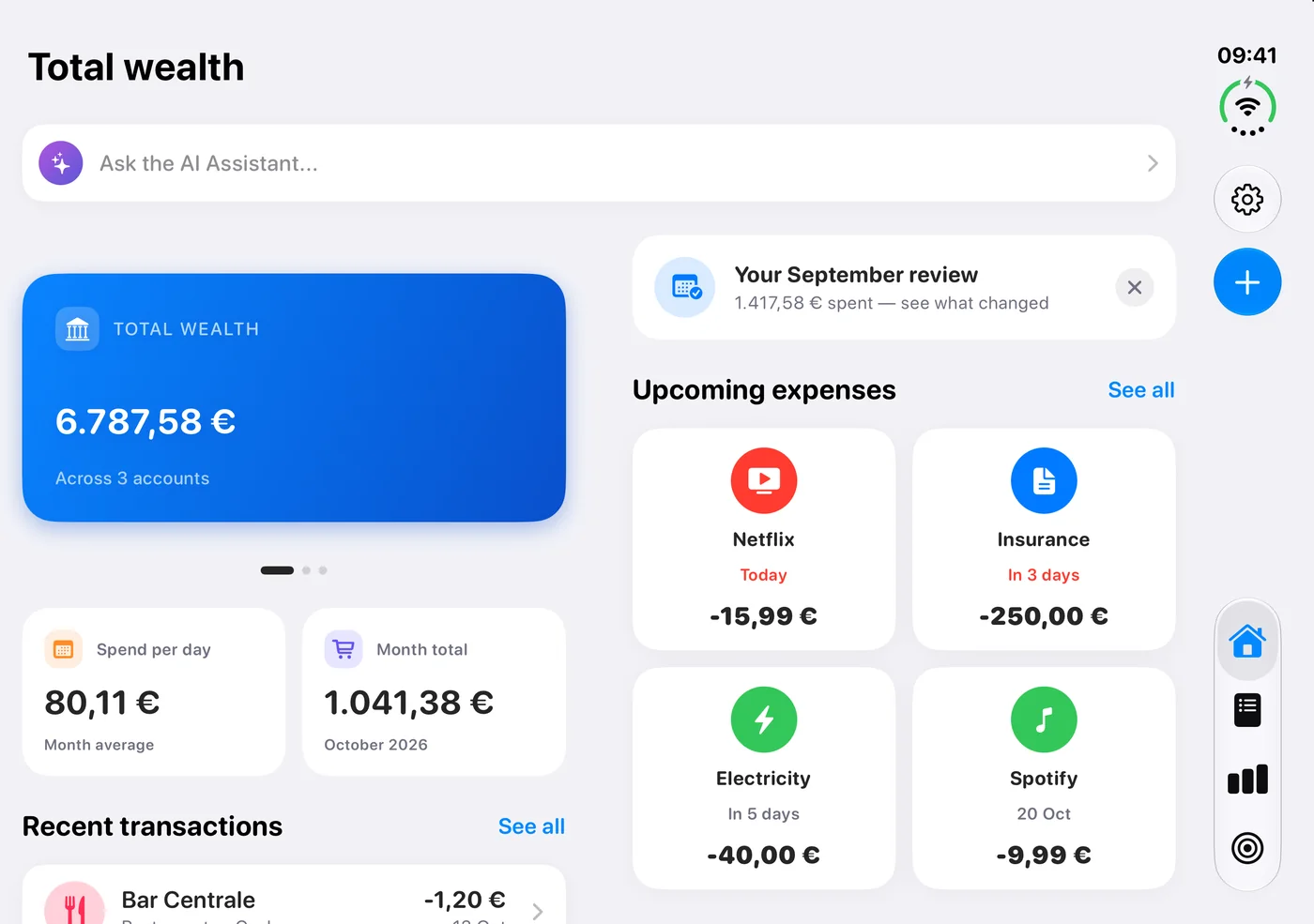This screenshot has width=1314, height=924.
Task: Select the Insurance -250,00 € amount
Action: 1044,616
